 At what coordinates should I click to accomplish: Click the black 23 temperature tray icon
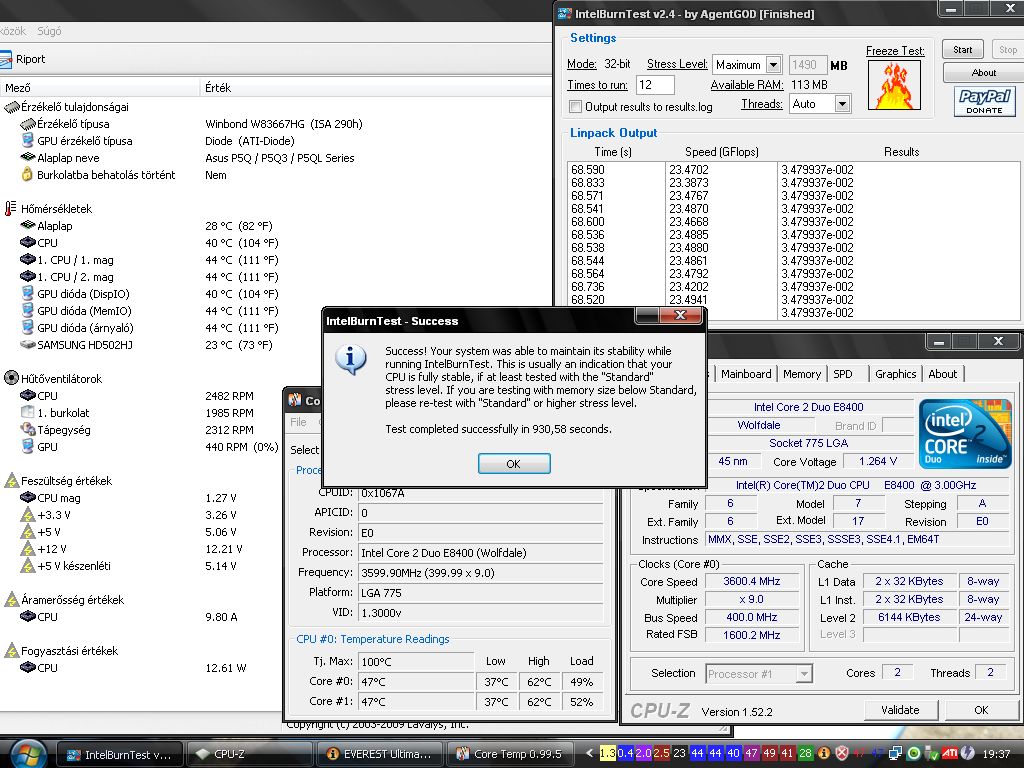(x=679, y=753)
